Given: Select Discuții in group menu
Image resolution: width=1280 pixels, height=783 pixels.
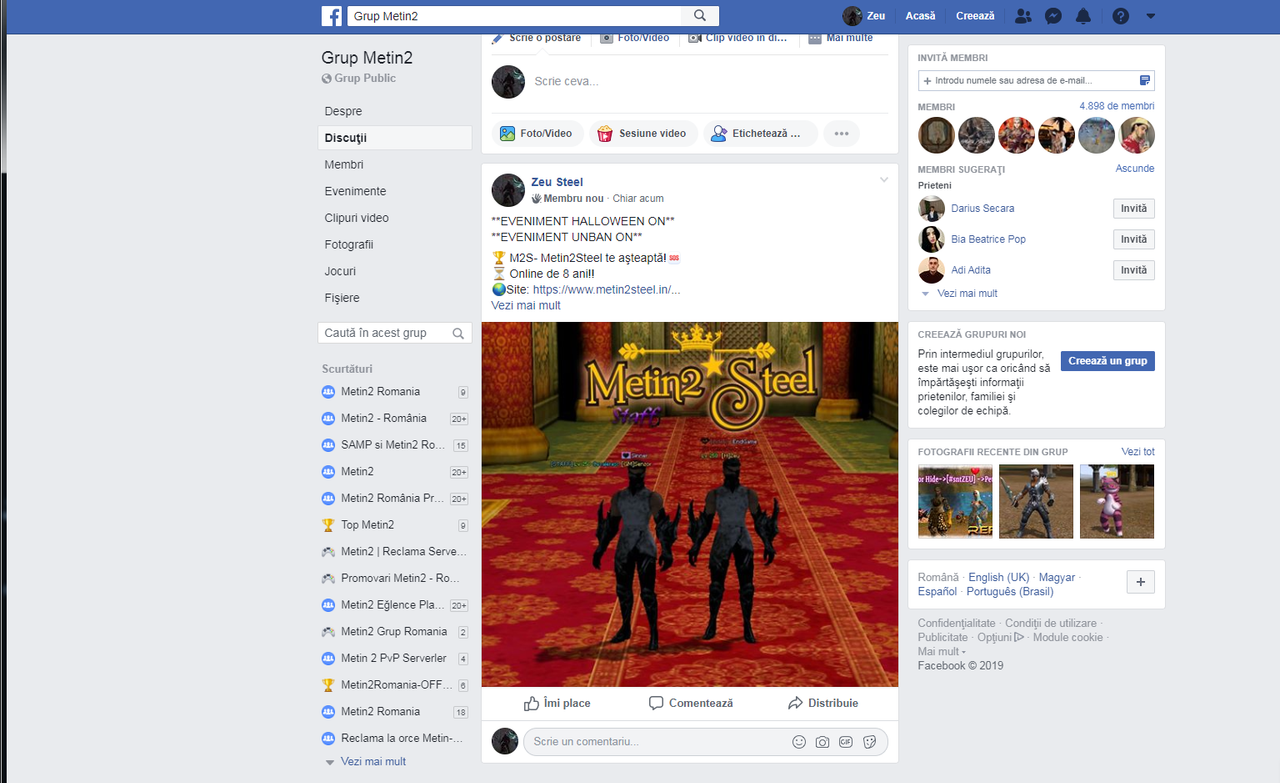Looking at the screenshot, I should point(395,138).
